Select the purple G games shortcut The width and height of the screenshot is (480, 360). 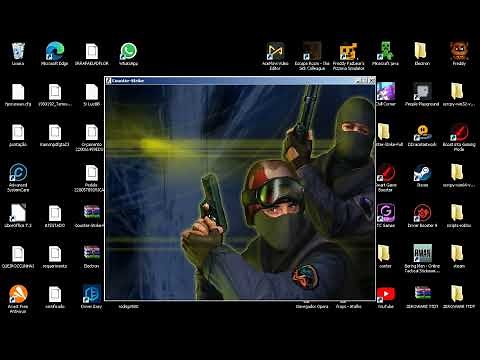point(386,213)
